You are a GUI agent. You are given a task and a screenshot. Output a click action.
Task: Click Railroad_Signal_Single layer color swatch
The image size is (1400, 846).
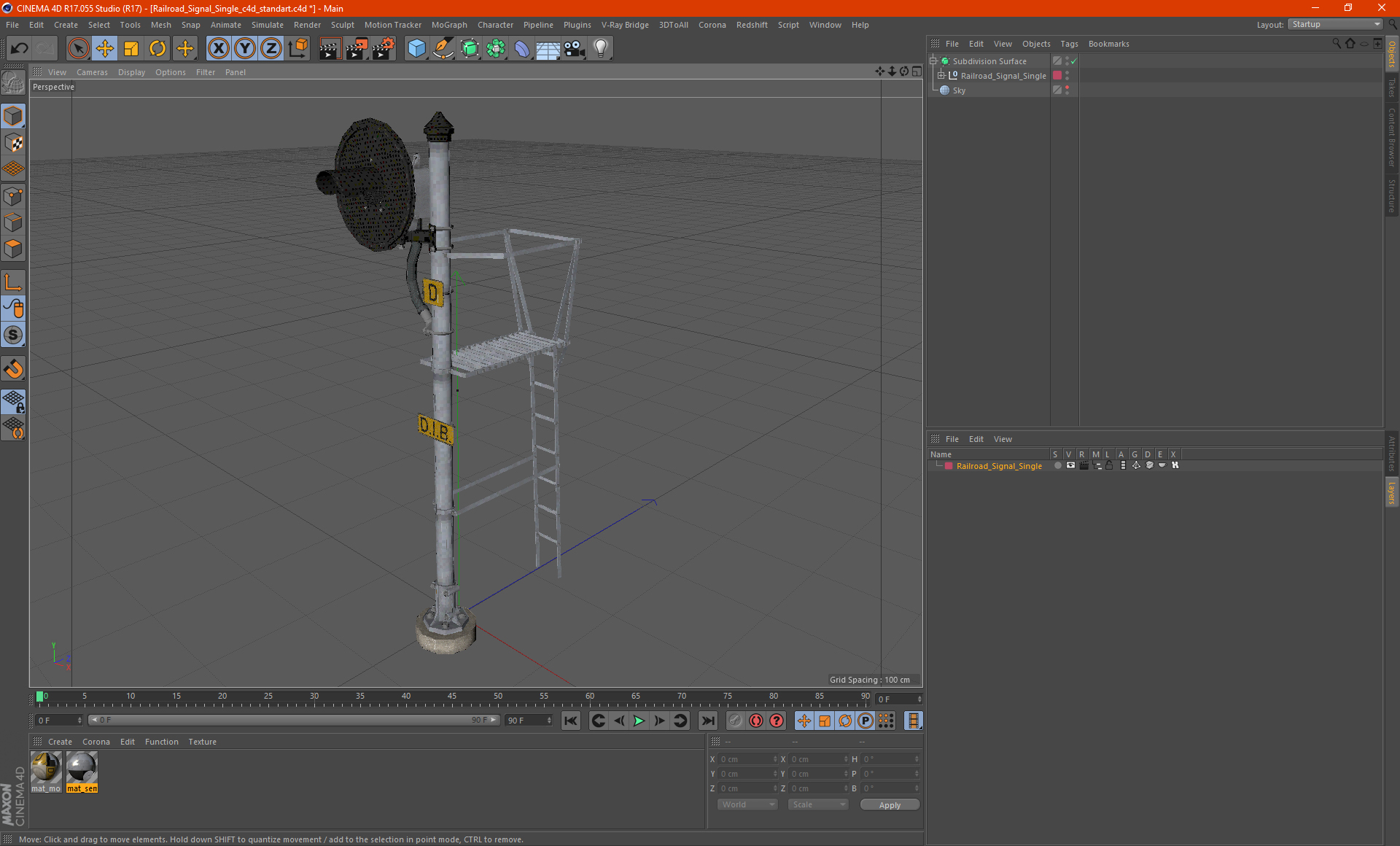[x=949, y=466]
